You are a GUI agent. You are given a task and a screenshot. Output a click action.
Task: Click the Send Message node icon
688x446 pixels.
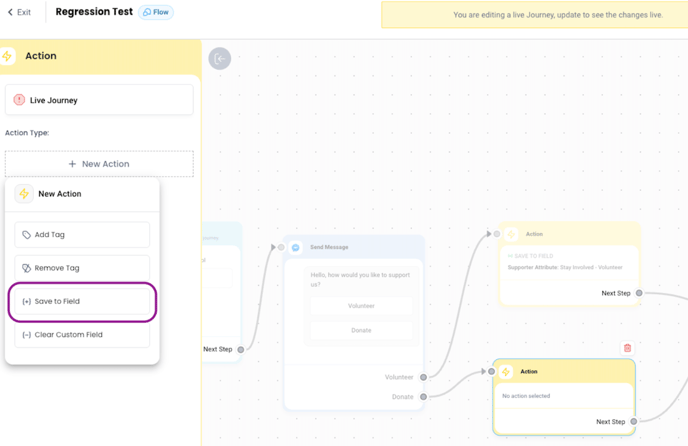tap(296, 247)
